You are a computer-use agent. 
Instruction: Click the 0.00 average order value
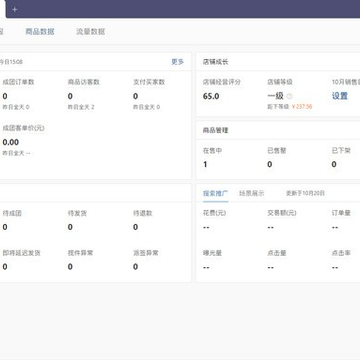click(11, 142)
